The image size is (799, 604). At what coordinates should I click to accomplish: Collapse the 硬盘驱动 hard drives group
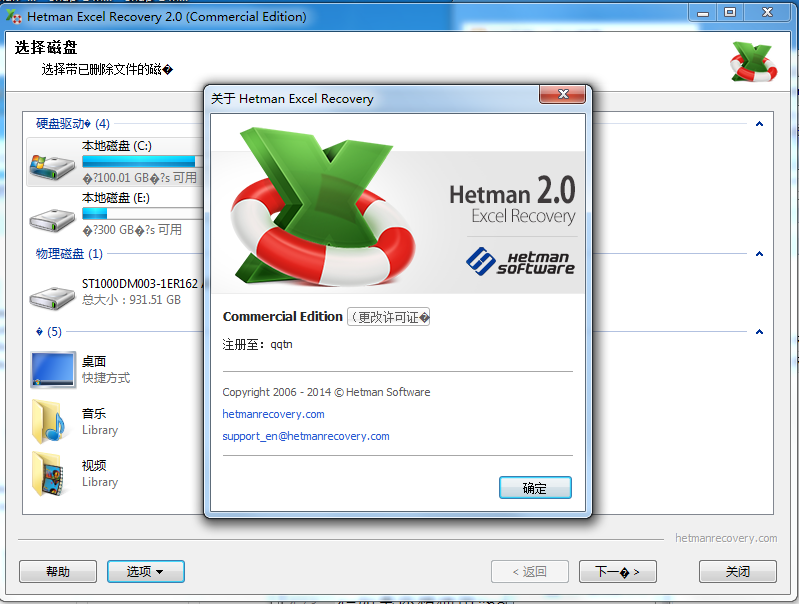759,124
